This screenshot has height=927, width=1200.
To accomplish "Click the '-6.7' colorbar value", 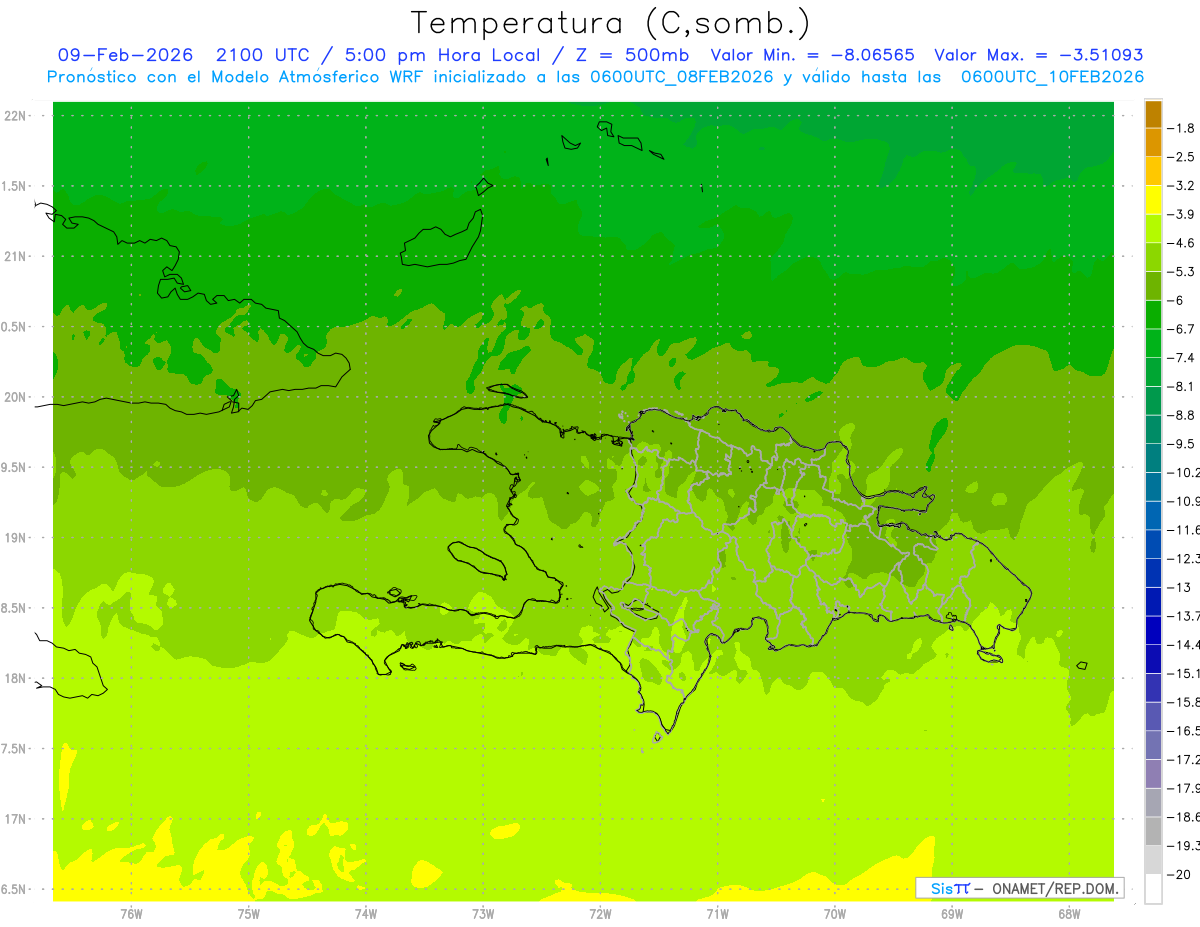I will click(x=1182, y=329).
